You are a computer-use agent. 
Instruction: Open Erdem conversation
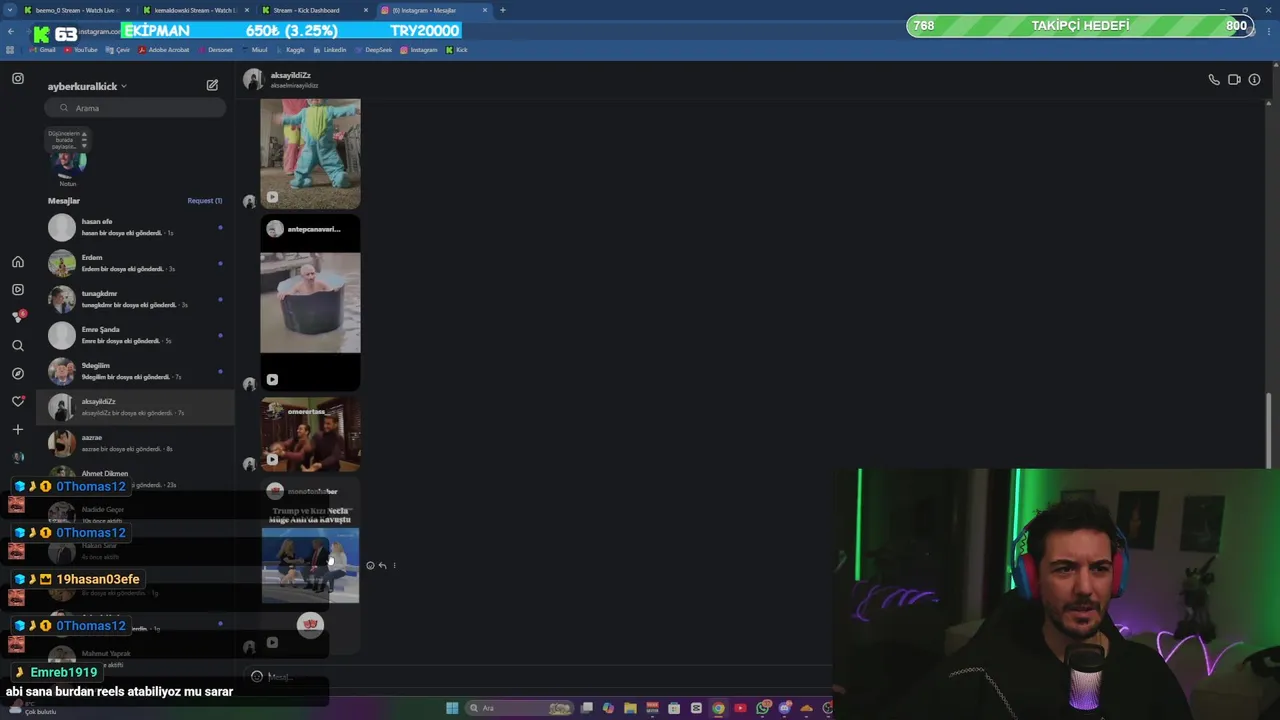[x=136, y=263]
